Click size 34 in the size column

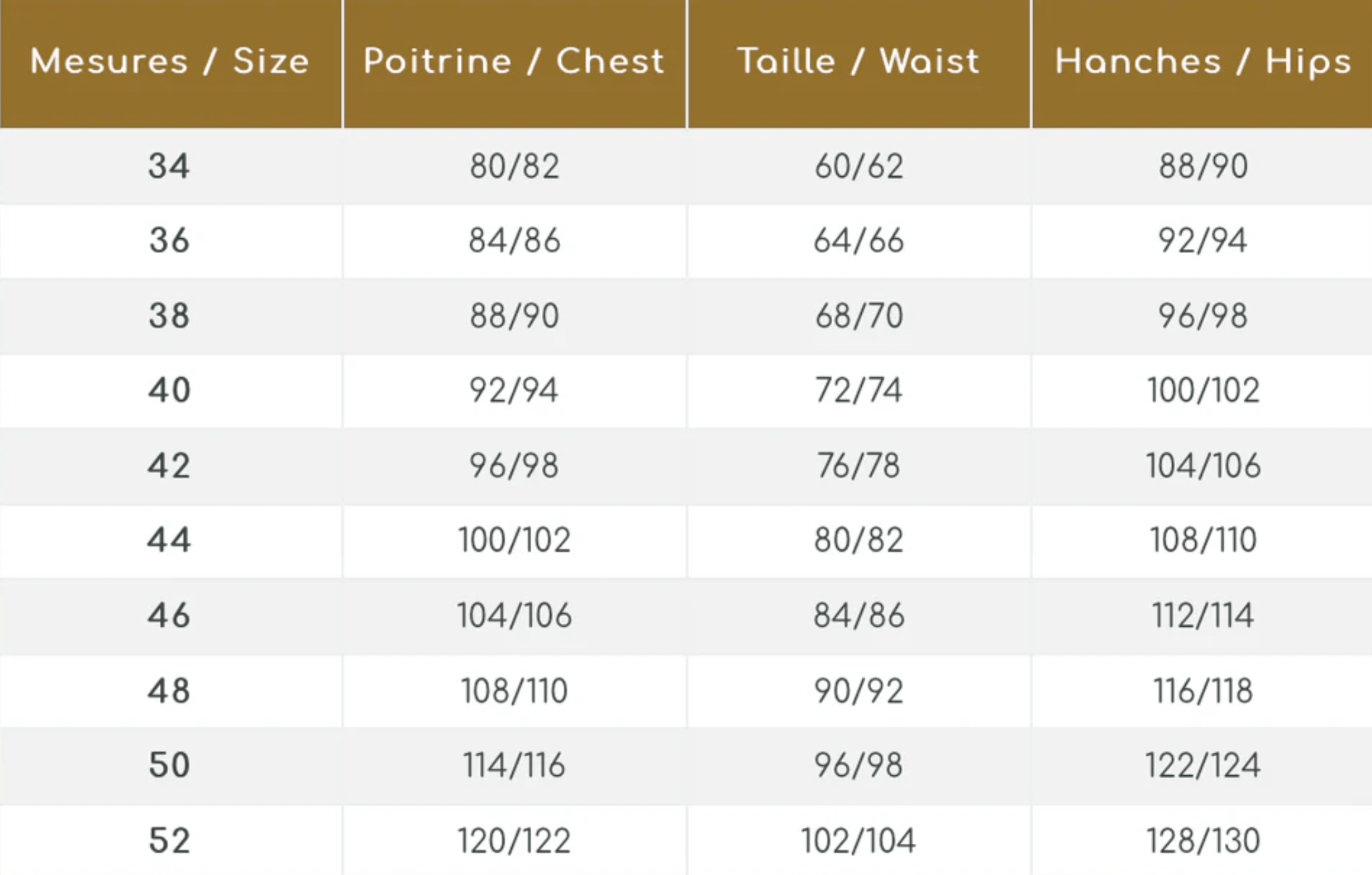pos(169,166)
